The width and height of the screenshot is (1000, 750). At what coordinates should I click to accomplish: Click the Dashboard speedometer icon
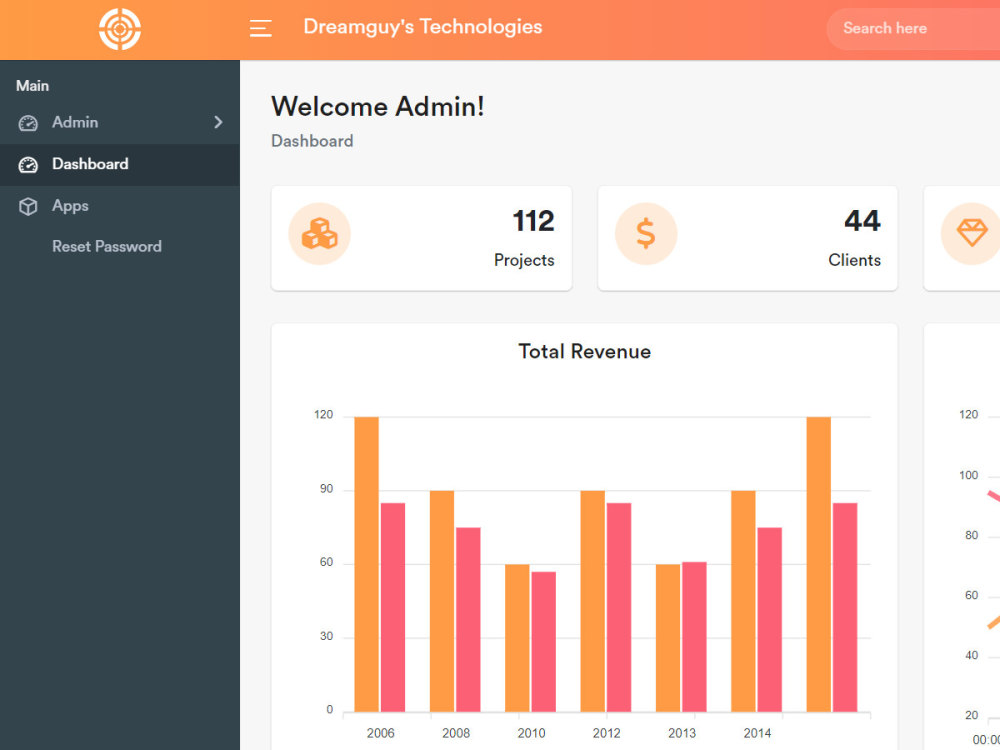coord(28,164)
